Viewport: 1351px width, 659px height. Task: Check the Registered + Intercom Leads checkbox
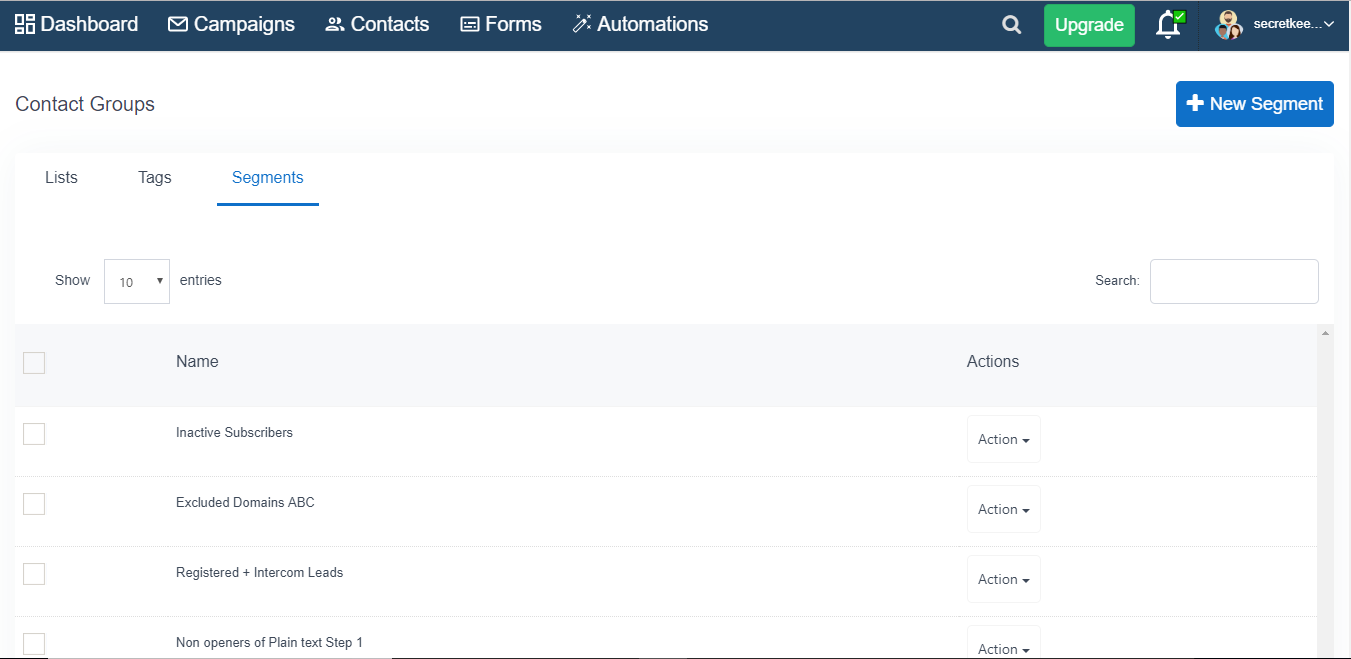click(x=34, y=574)
